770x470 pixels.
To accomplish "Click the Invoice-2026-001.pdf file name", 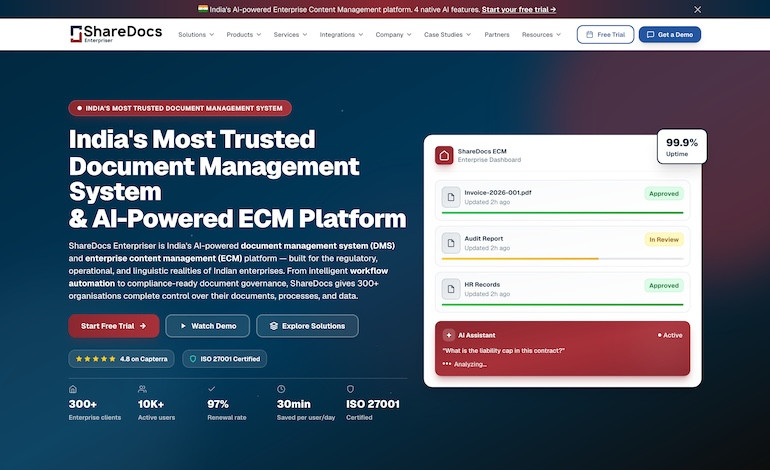I will point(498,193).
